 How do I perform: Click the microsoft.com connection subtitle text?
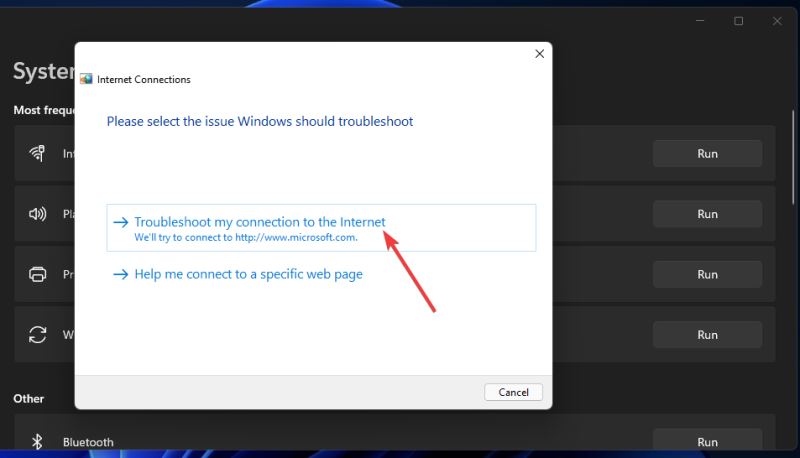click(246, 238)
